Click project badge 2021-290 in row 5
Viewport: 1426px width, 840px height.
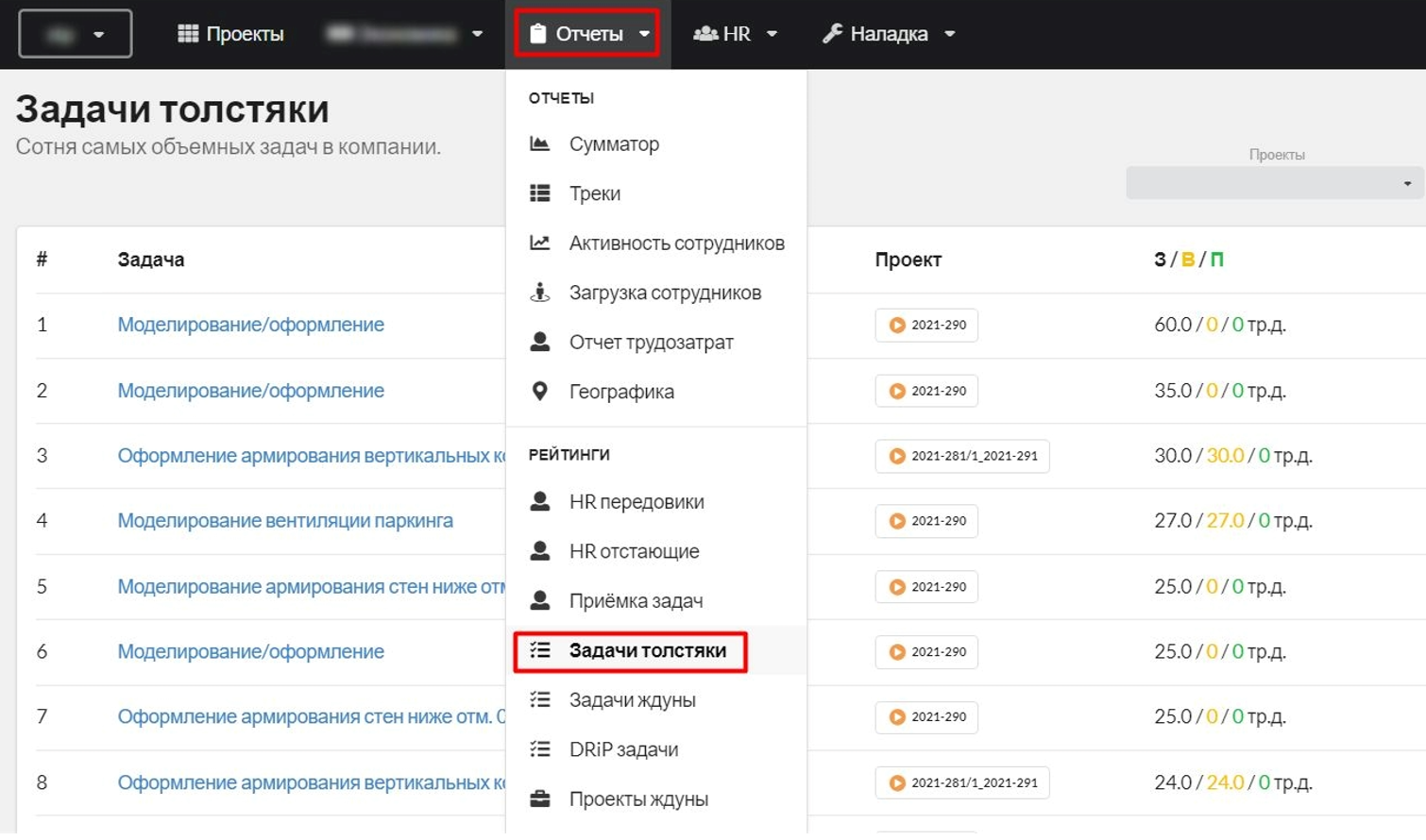(x=926, y=587)
